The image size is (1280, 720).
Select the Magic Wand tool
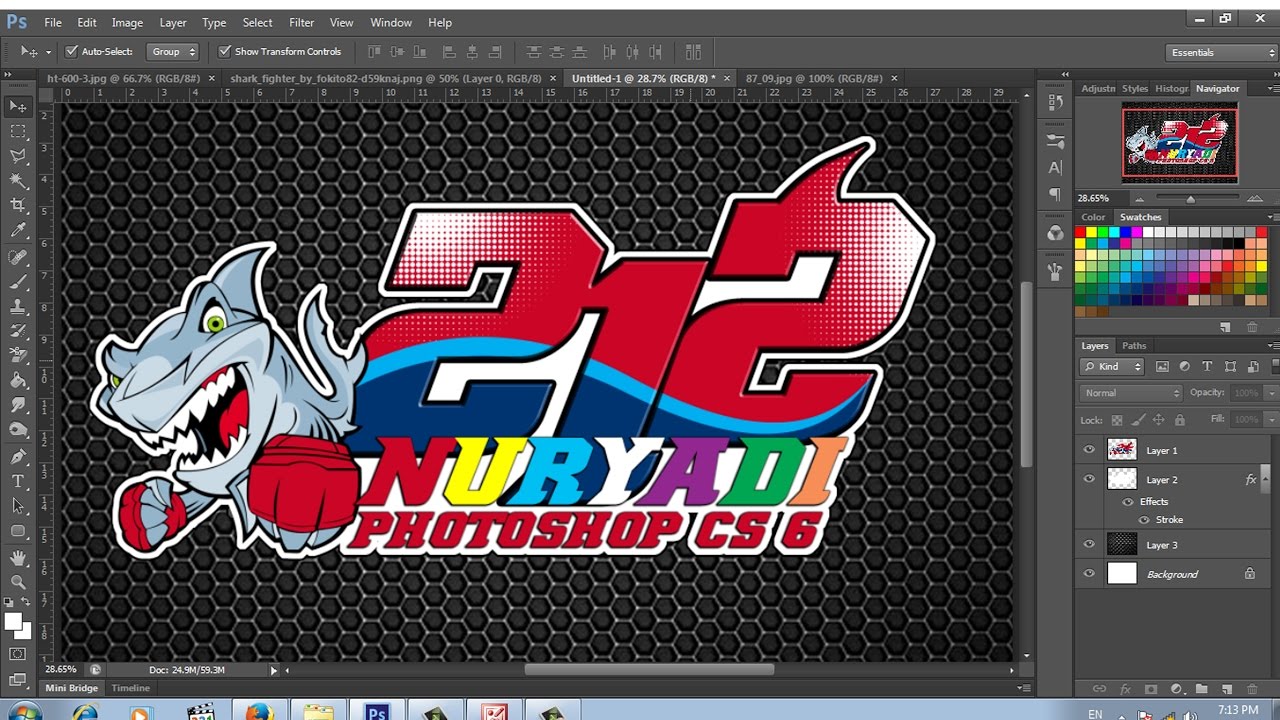[x=18, y=181]
